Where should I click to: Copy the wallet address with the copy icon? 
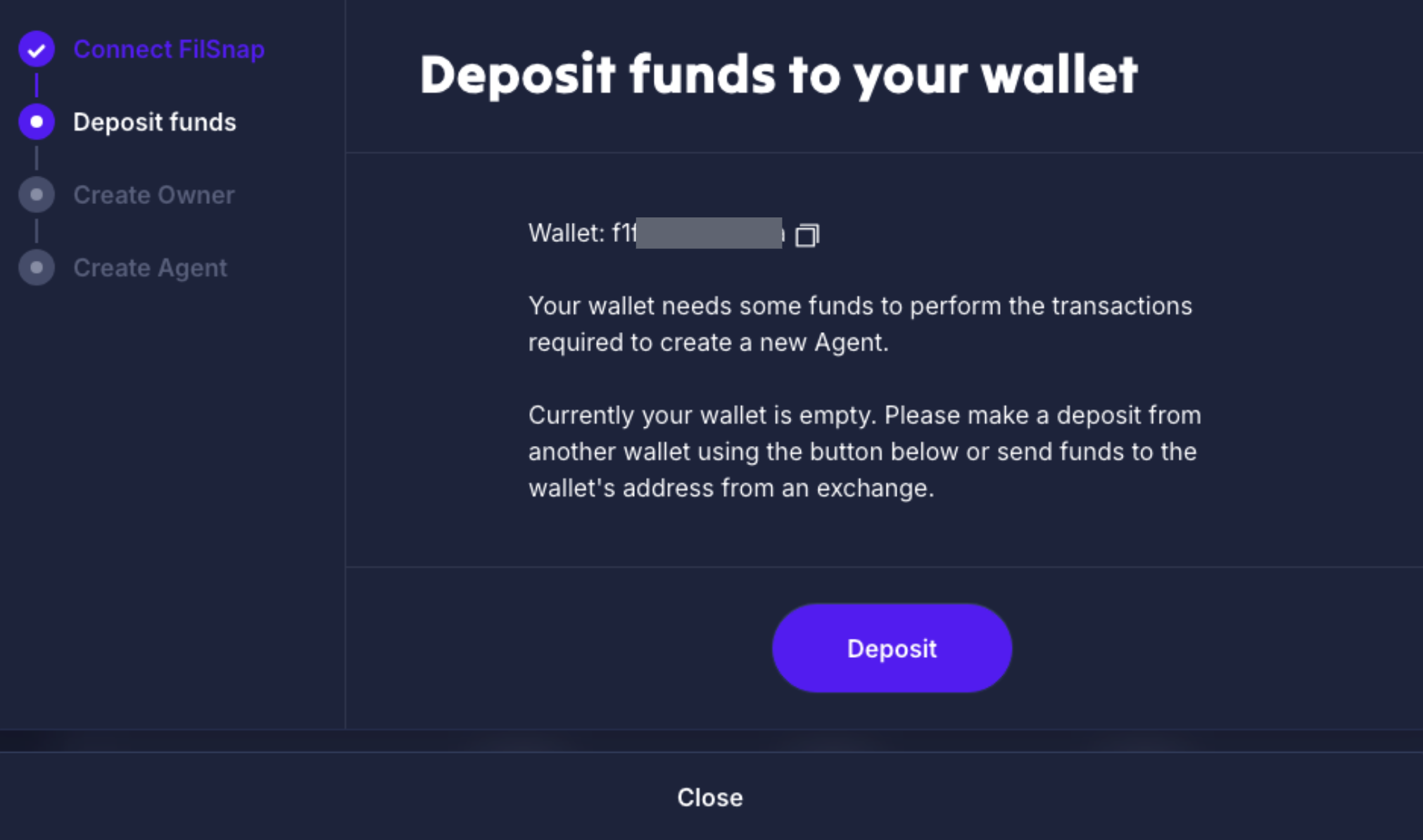click(807, 235)
